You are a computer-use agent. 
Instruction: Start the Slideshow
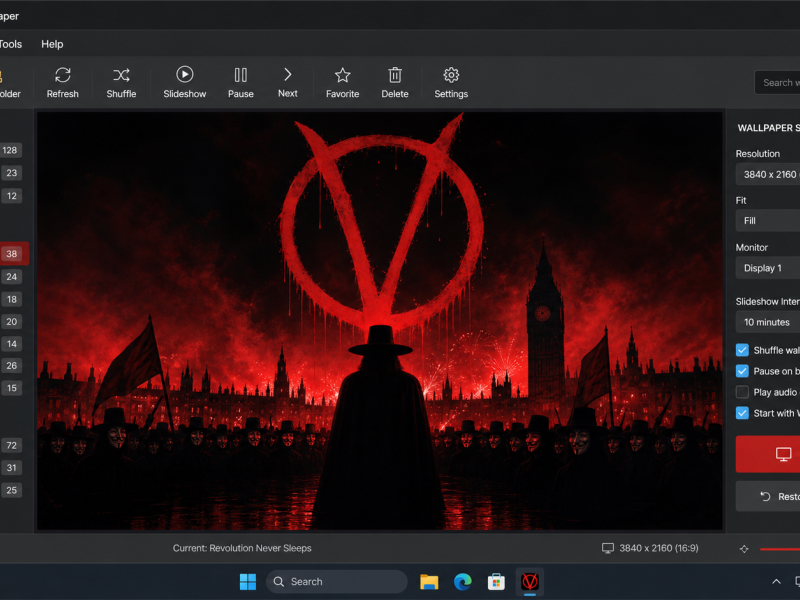[x=185, y=82]
